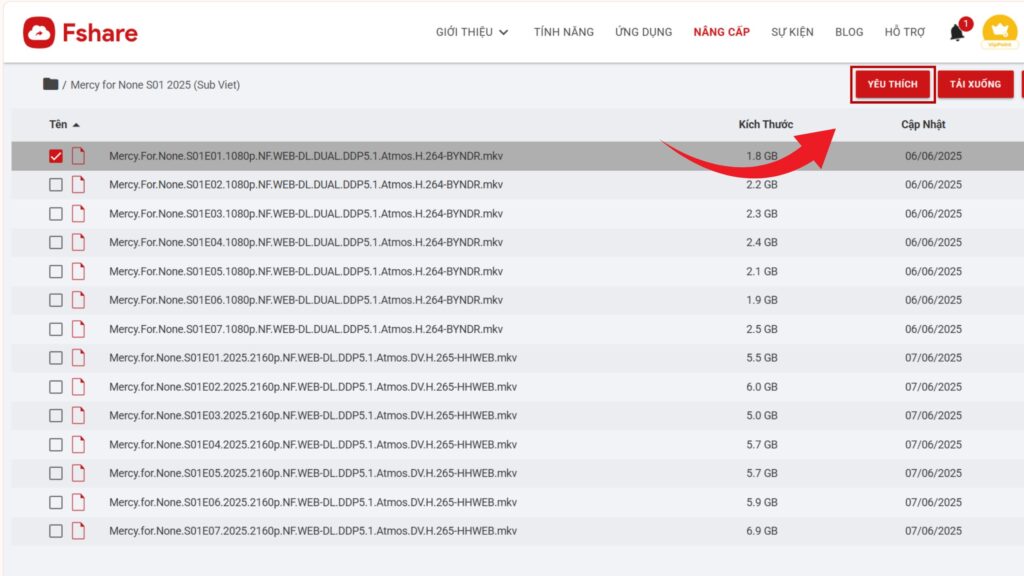The height and width of the screenshot is (576, 1024).
Task: Click file icon of S01E04 1080p BYNDR
Action: point(78,242)
